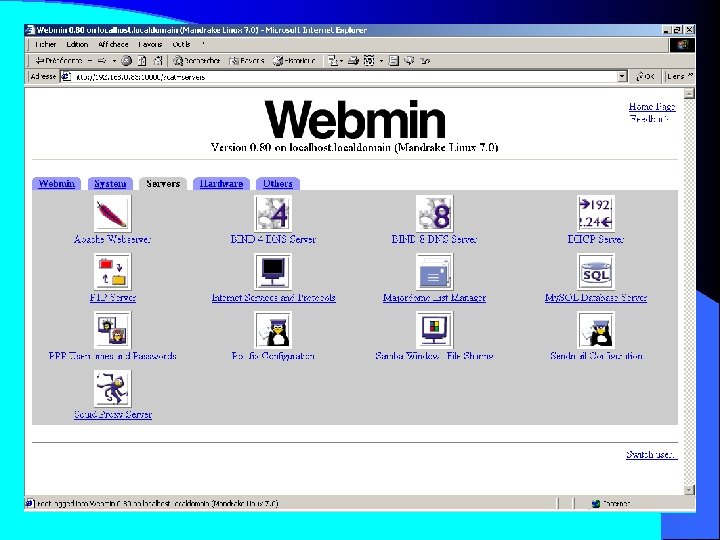
Task: Follow the Home Page link
Action: tap(652, 107)
